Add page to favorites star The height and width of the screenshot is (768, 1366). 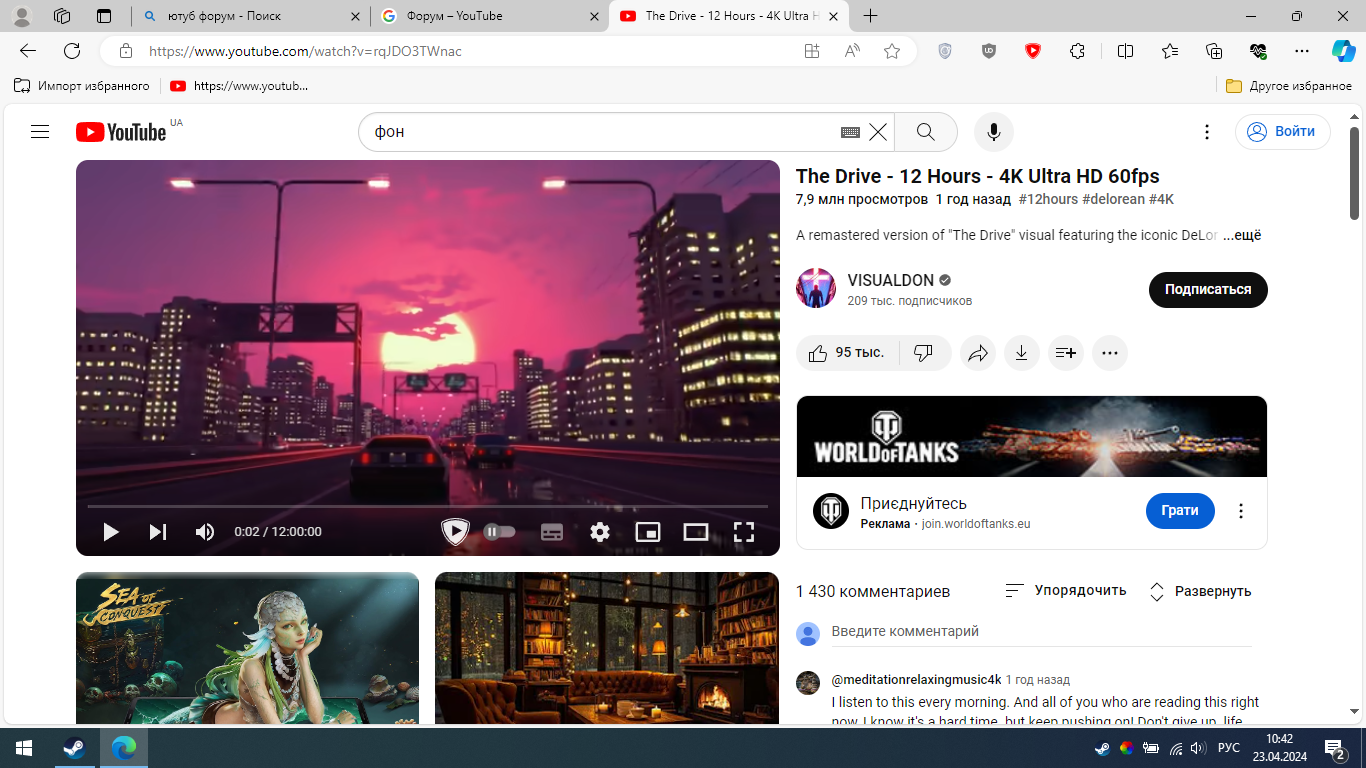point(892,51)
